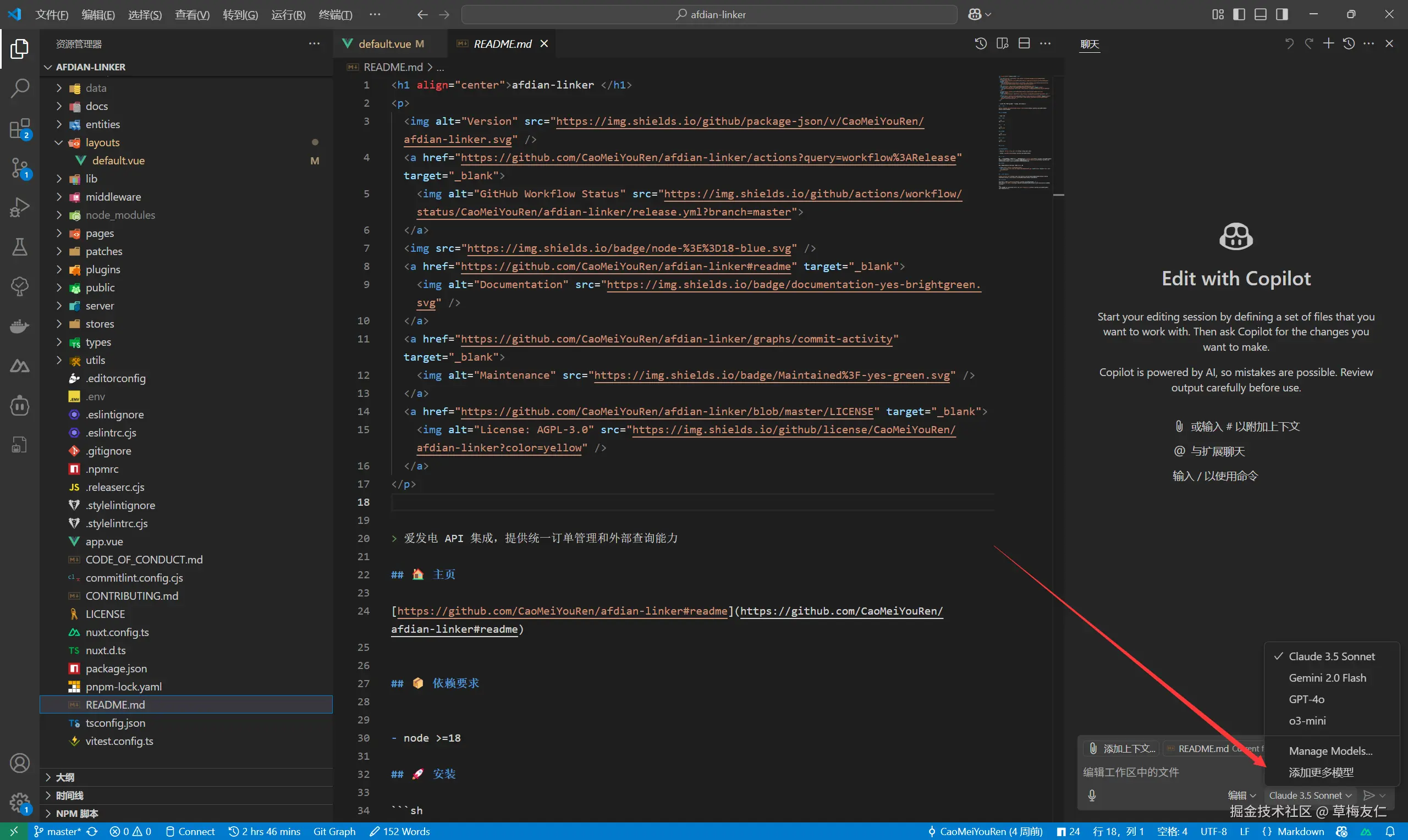This screenshot has width=1408, height=840.
Task: Toggle the bottom panel
Action: click(1260, 15)
